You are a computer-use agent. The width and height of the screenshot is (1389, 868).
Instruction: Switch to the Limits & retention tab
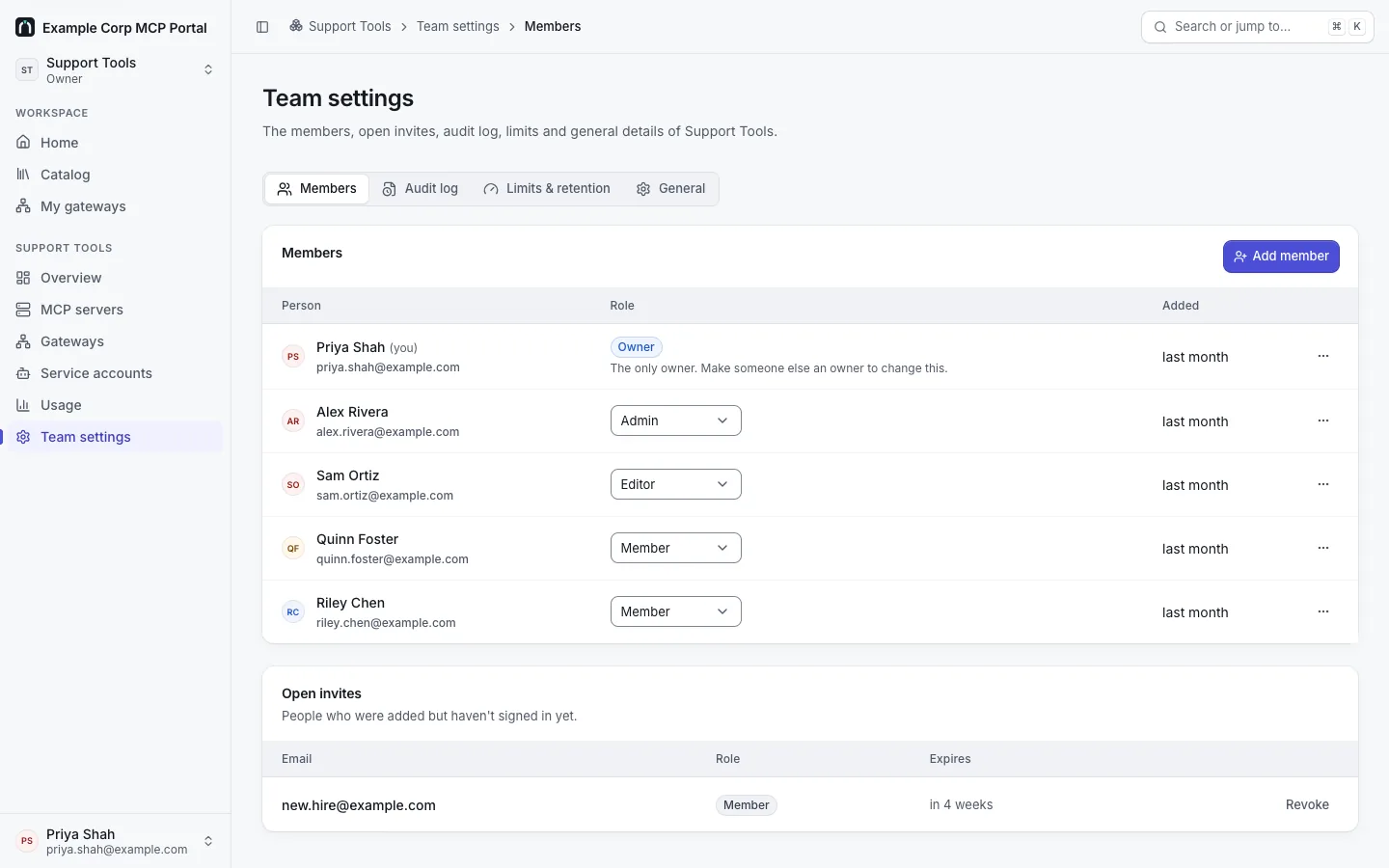[x=547, y=189]
